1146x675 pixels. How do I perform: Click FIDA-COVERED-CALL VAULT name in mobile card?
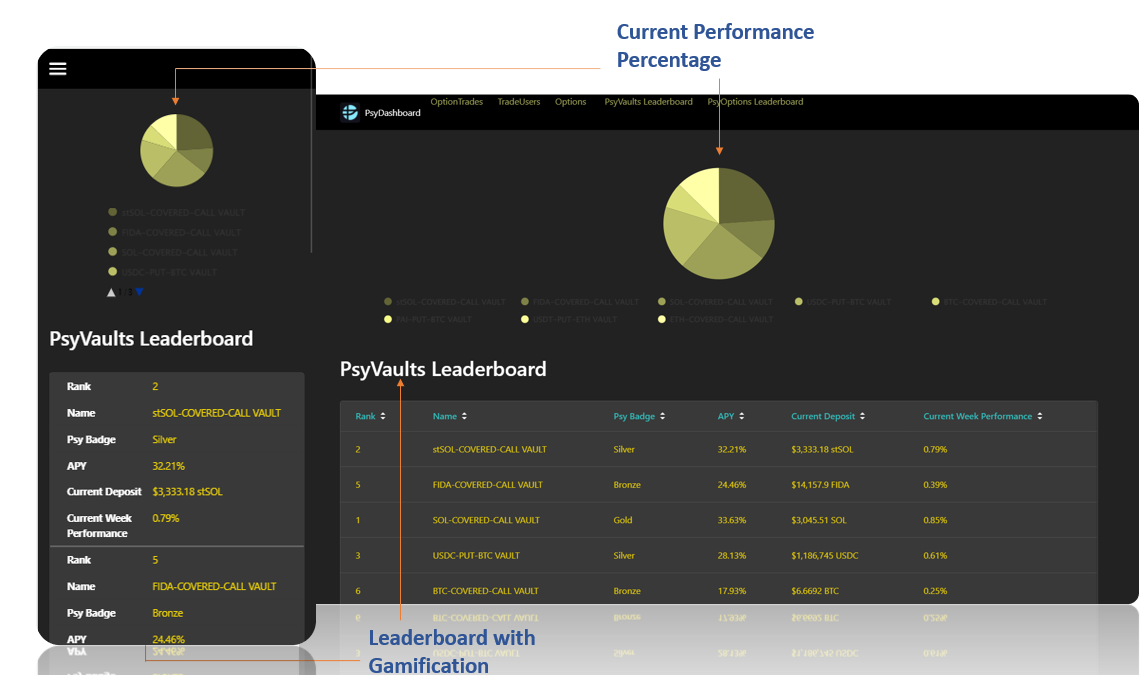click(214, 587)
